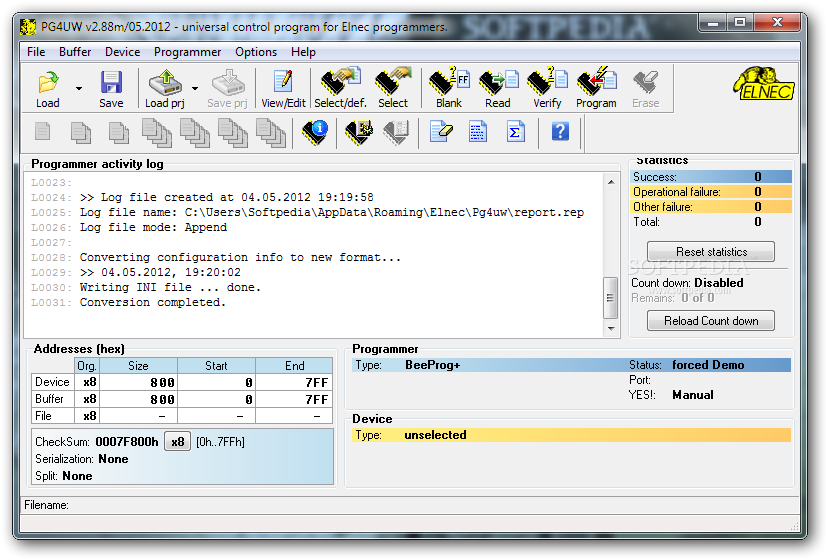Click the Operational failure statistics row

(711, 191)
